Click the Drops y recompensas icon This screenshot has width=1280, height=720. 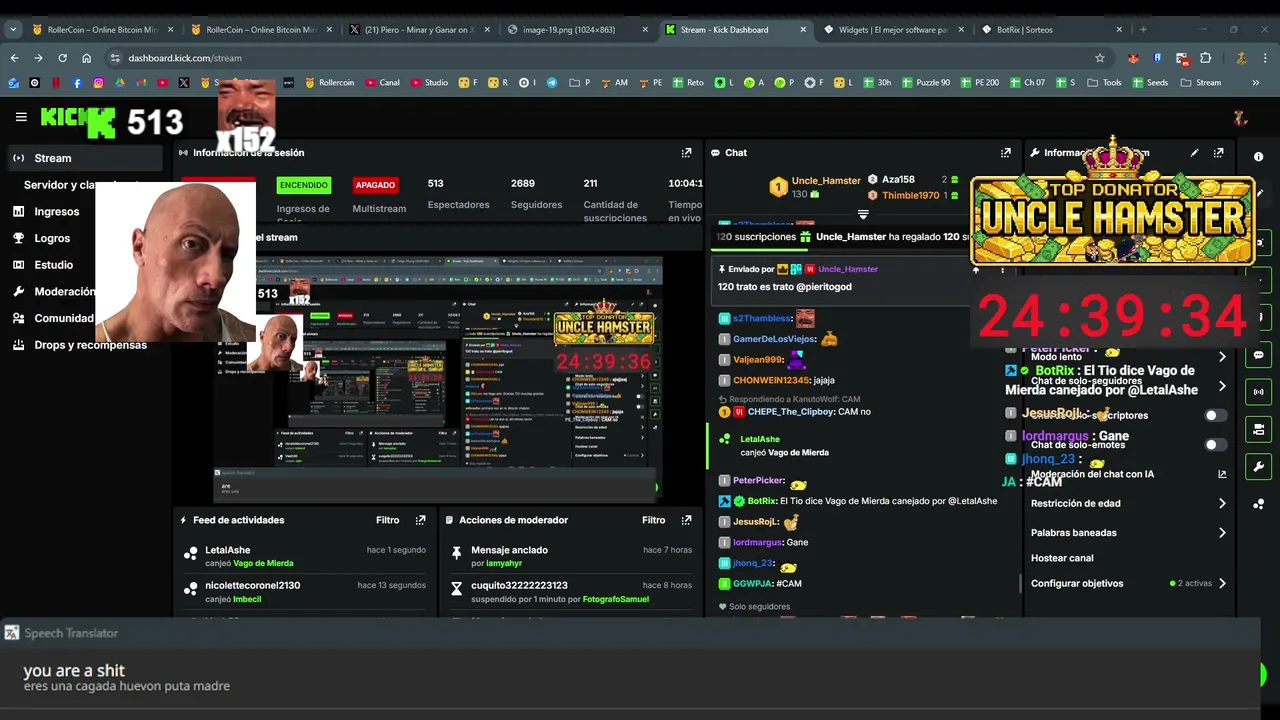click(x=18, y=345)
